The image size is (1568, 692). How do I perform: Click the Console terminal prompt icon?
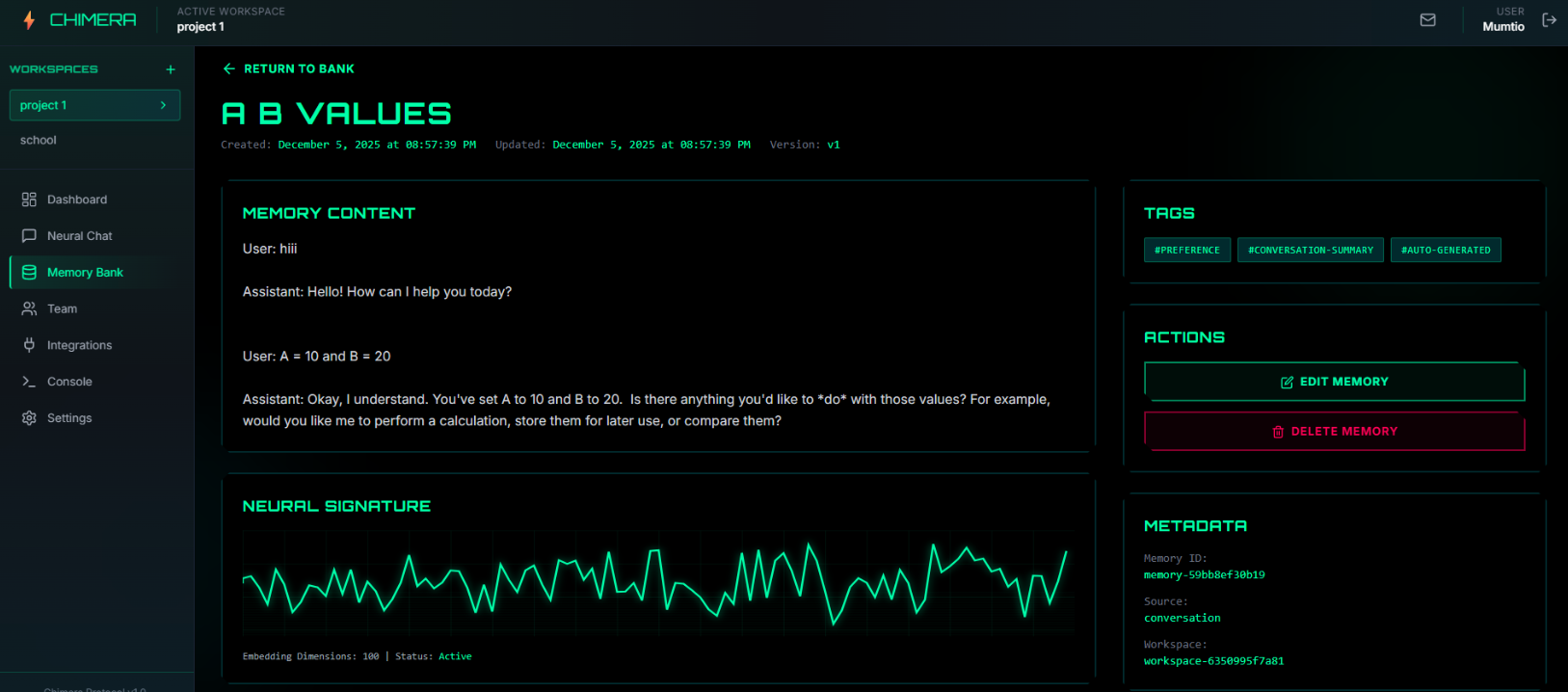[29, 382]
